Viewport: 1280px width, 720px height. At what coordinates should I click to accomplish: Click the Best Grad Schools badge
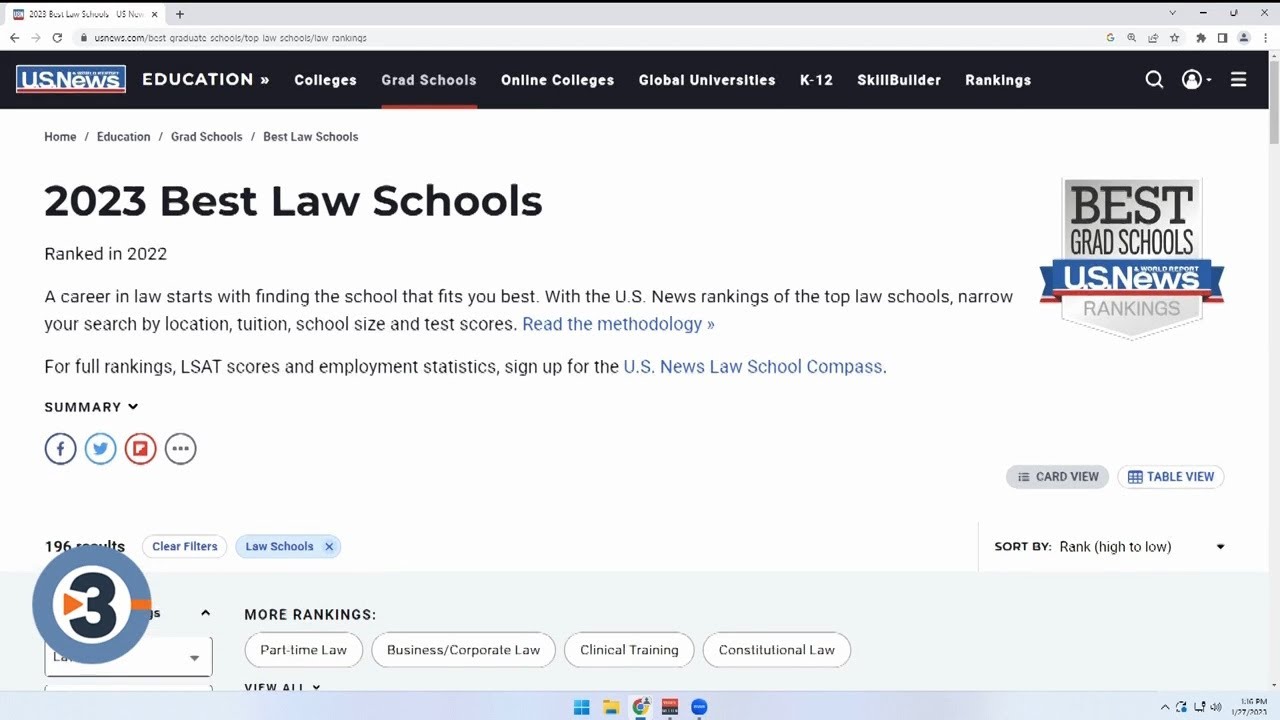1132,259
